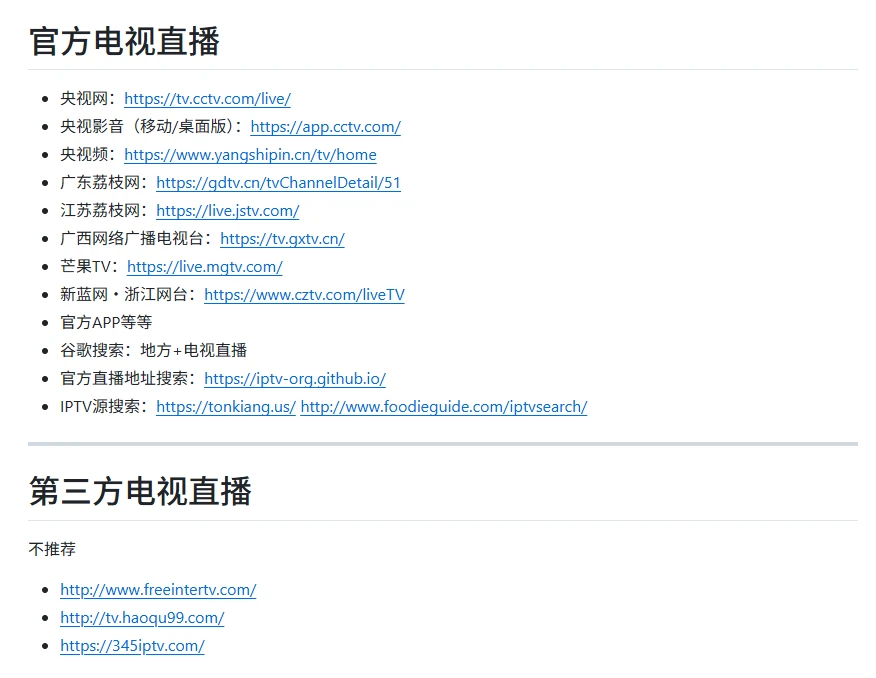Open the gdtv.cn tvChannelDetail link
Viewport: 876px width, 678px height.
coord(278,183)
